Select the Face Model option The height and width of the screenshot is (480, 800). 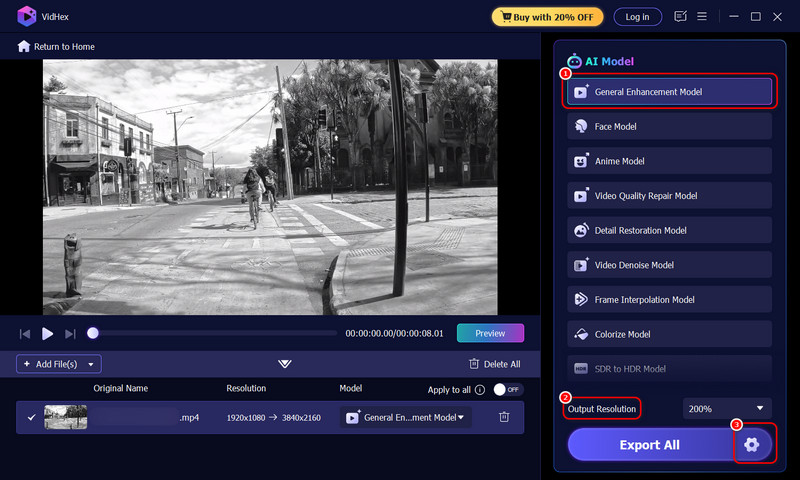(x=669, y=127)
